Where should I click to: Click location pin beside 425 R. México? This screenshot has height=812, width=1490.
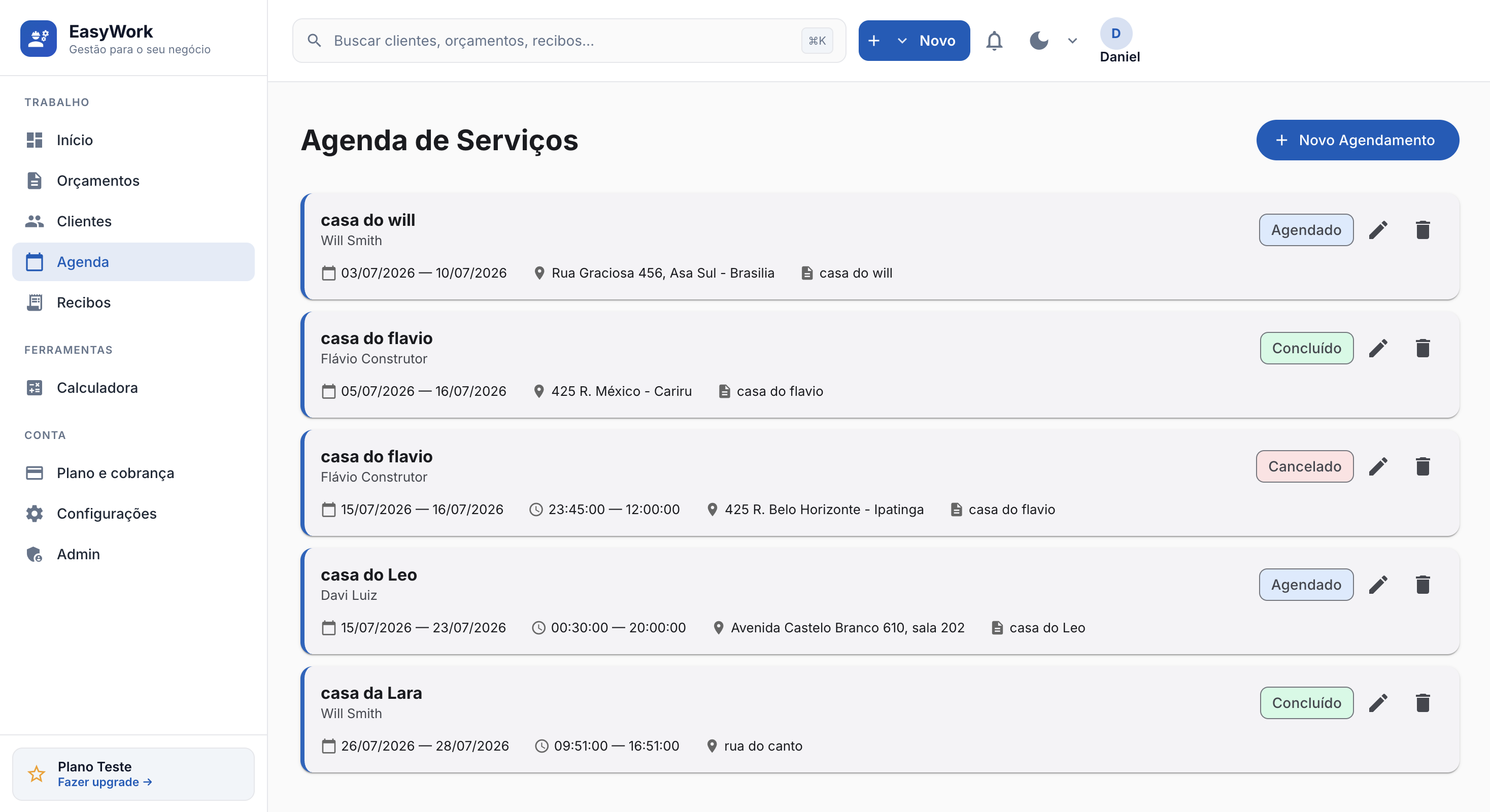pyautogui.click(x=538, y=392)
